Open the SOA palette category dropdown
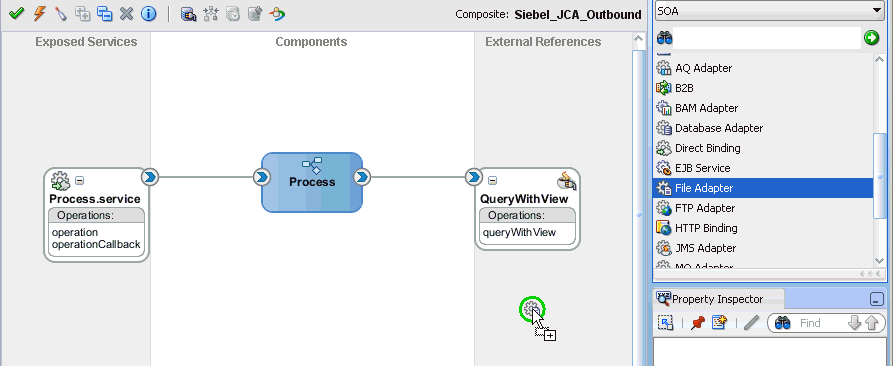The width and height of the screenshot is (893, 366). [768, 10]
